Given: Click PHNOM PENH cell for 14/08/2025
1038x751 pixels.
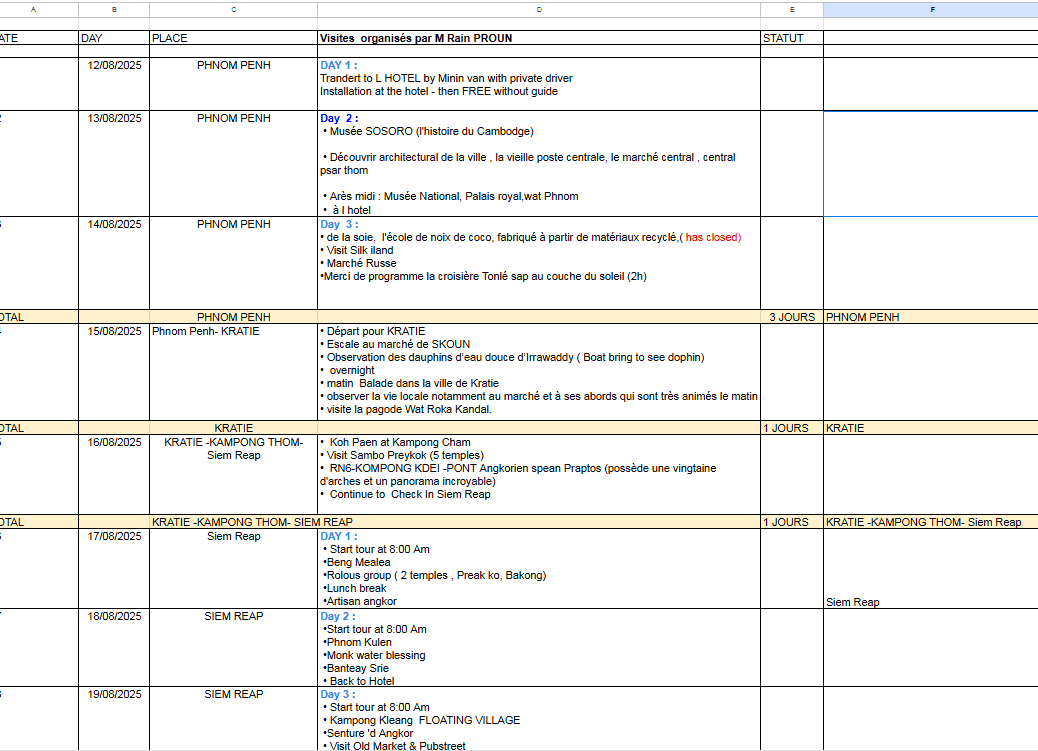Looking at the screenshot, I should [x=234, y=263].
